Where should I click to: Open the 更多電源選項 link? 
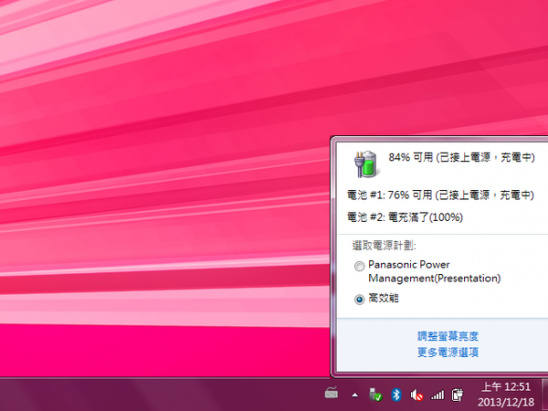(448, 352)
